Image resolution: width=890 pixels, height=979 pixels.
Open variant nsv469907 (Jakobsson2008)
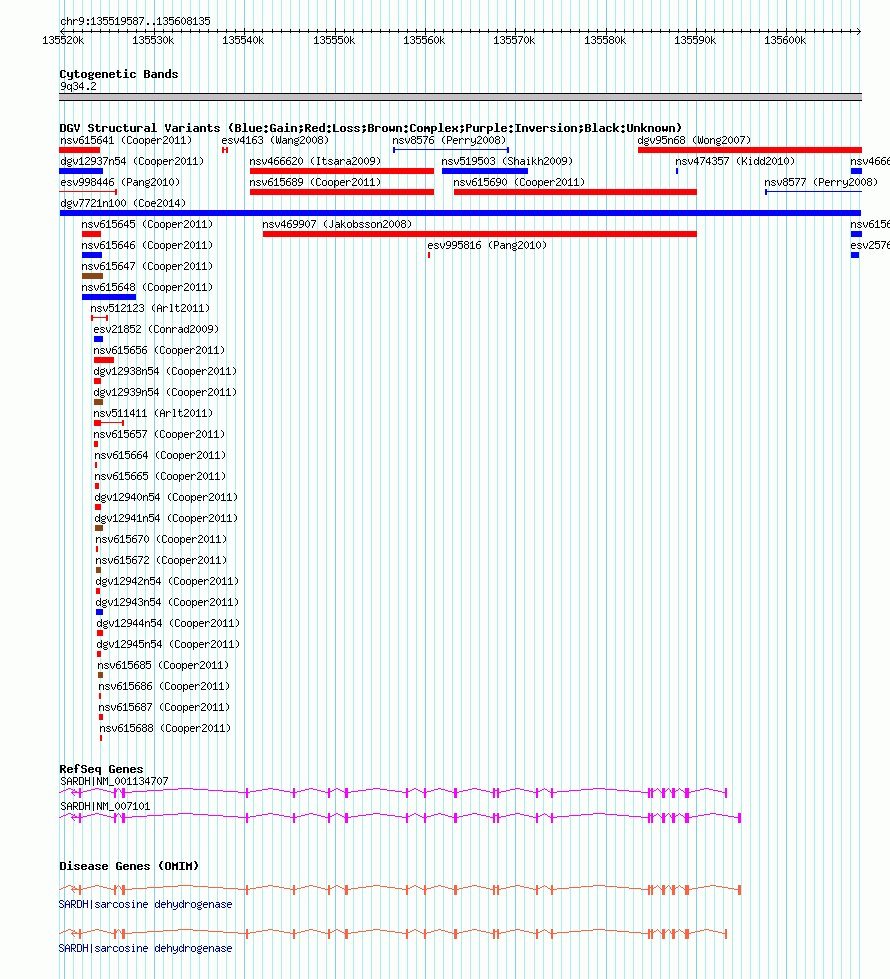pos(337,224)
